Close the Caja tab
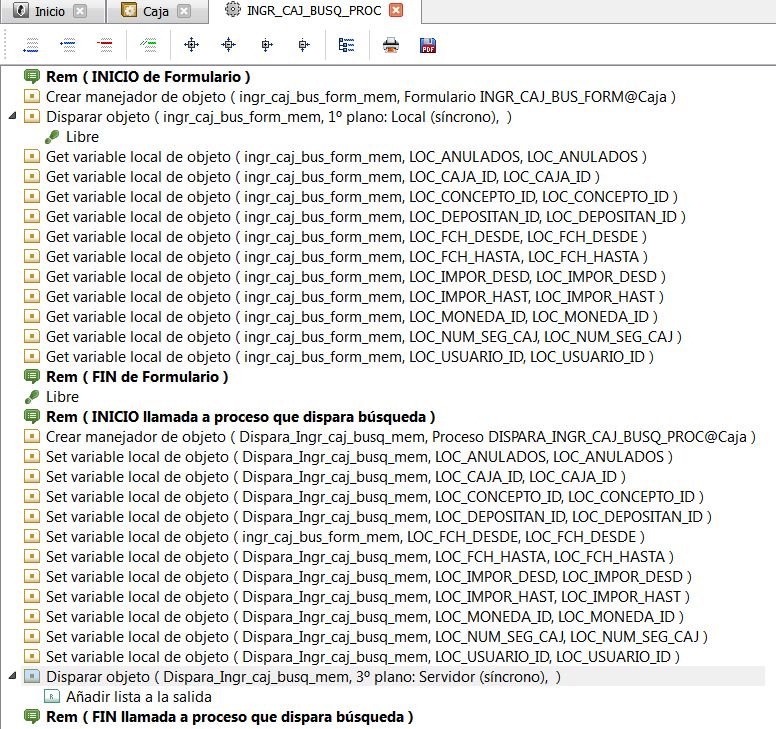The width and height of the screenshot is (776, 729). coord(184,11)
